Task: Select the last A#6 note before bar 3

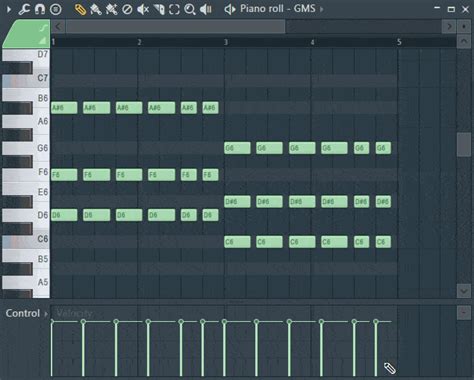Action: click(x=210, y=108)
